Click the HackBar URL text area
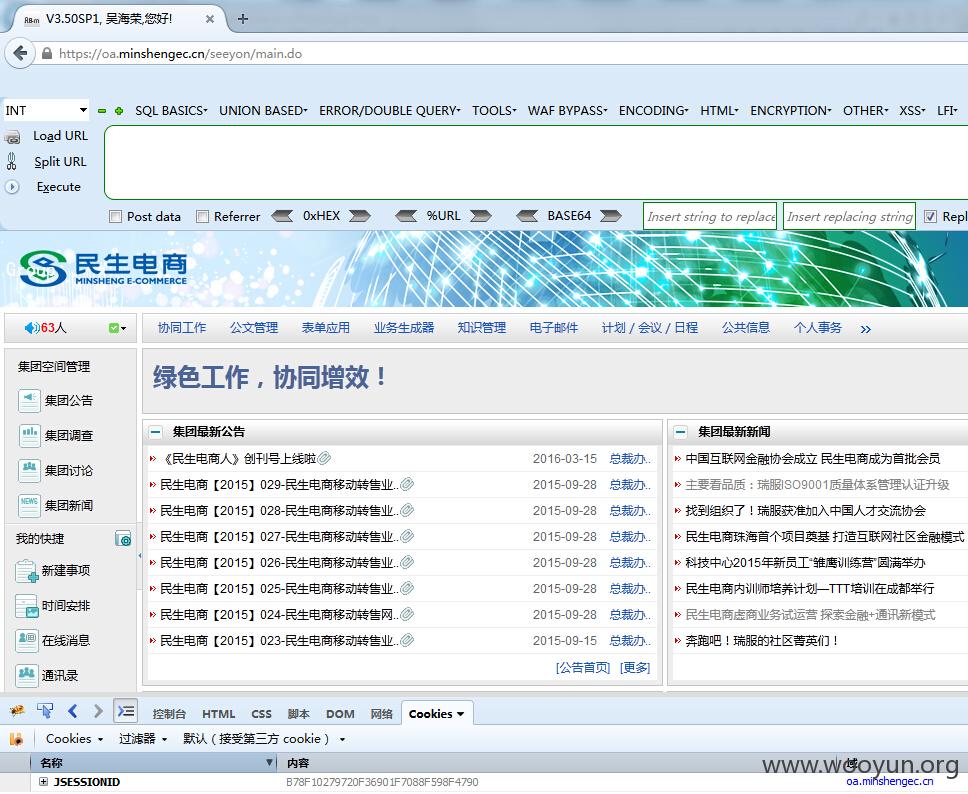Screen dimensions: 968x794 [536, 162]
